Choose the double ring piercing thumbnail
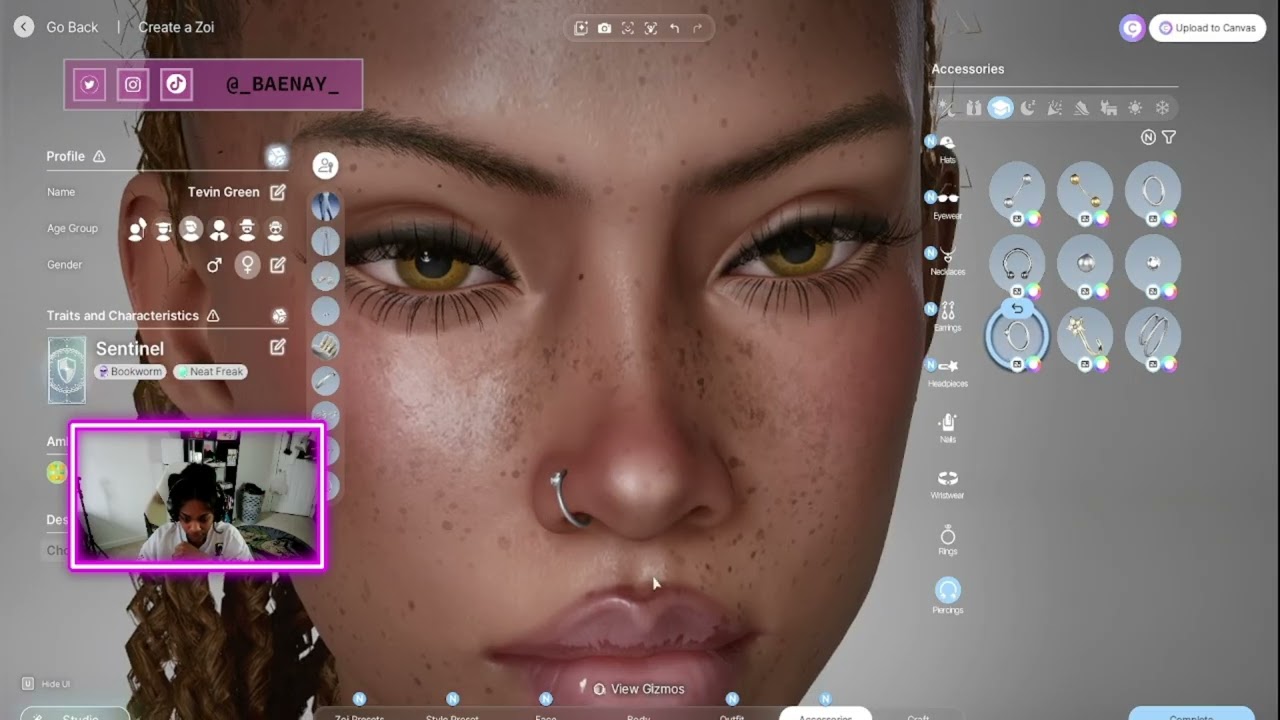 [x=1153, y=335]
